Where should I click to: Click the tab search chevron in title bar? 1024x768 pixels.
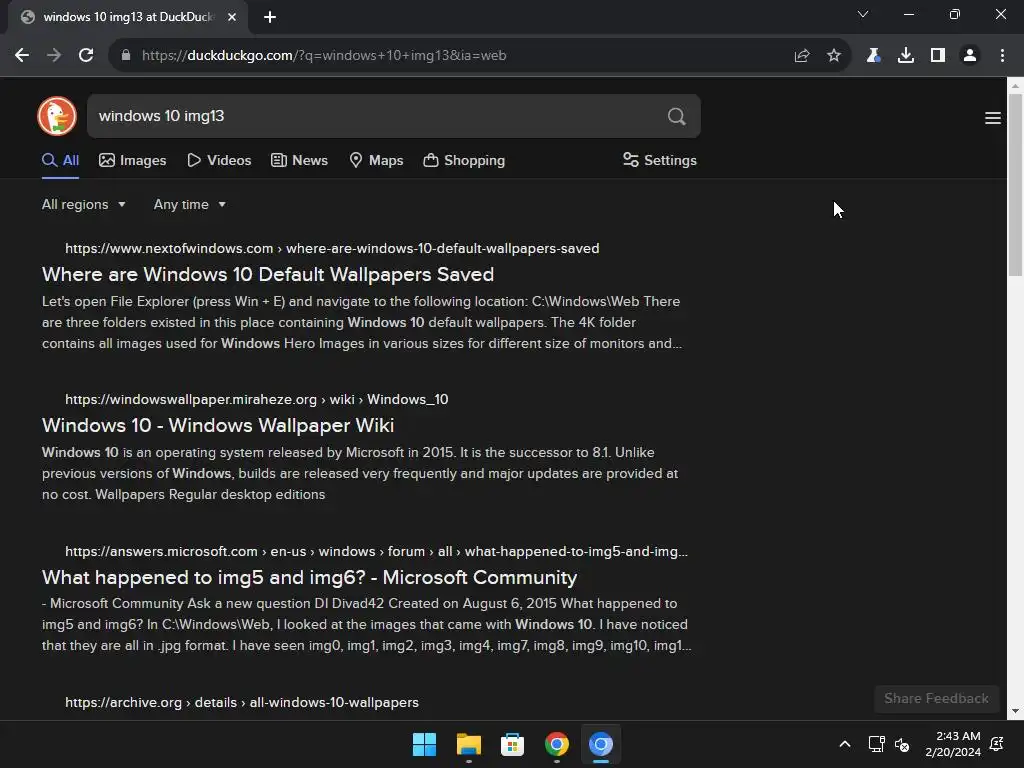[x=863, y=14]
